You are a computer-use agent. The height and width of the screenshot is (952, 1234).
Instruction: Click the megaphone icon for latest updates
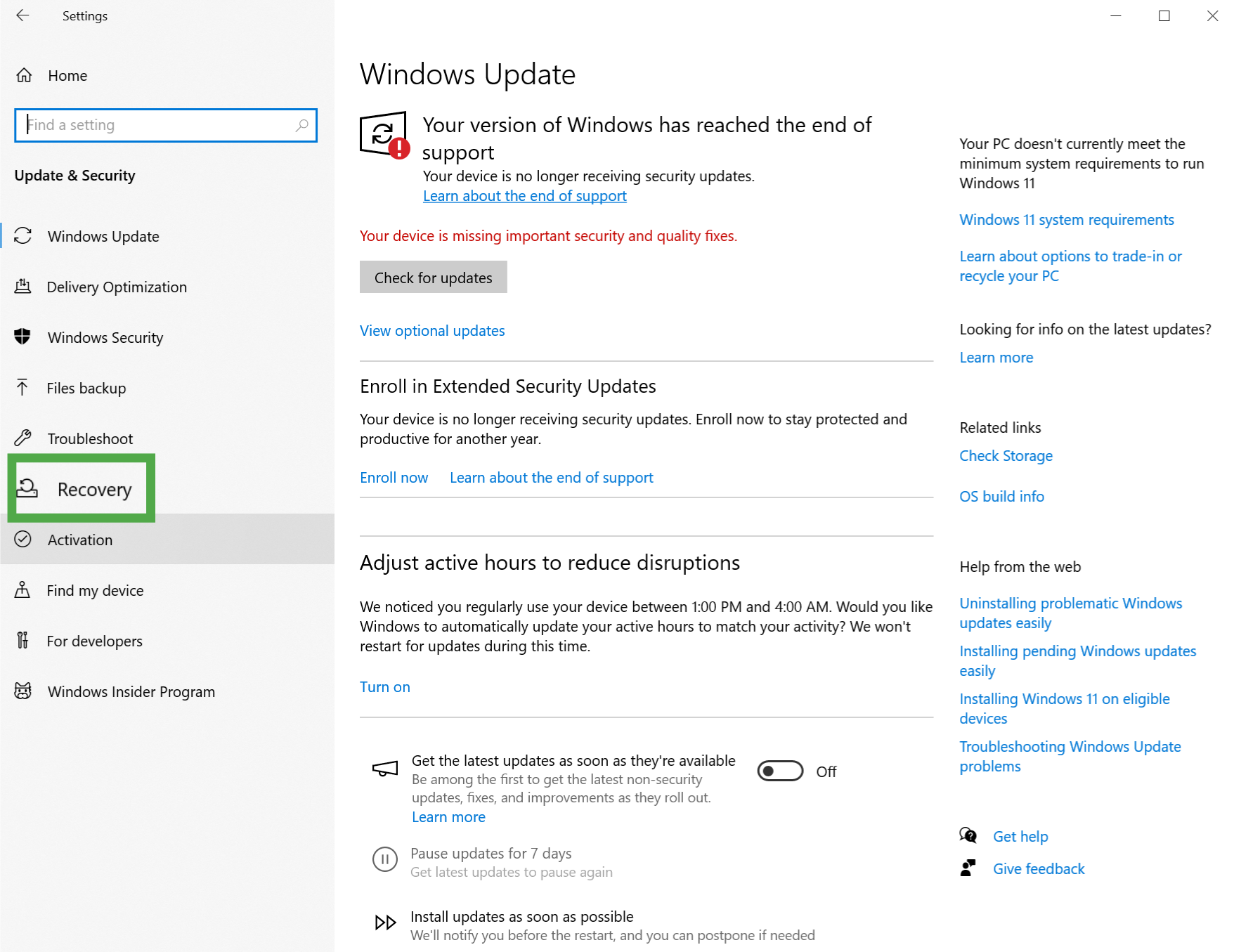tap(385, 769)
